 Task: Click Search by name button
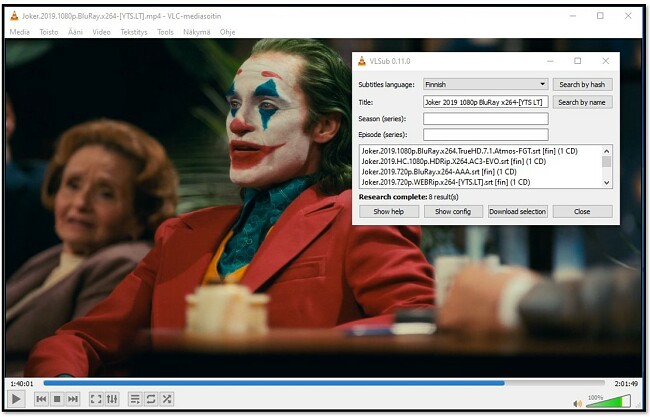(x=582, y=102)
